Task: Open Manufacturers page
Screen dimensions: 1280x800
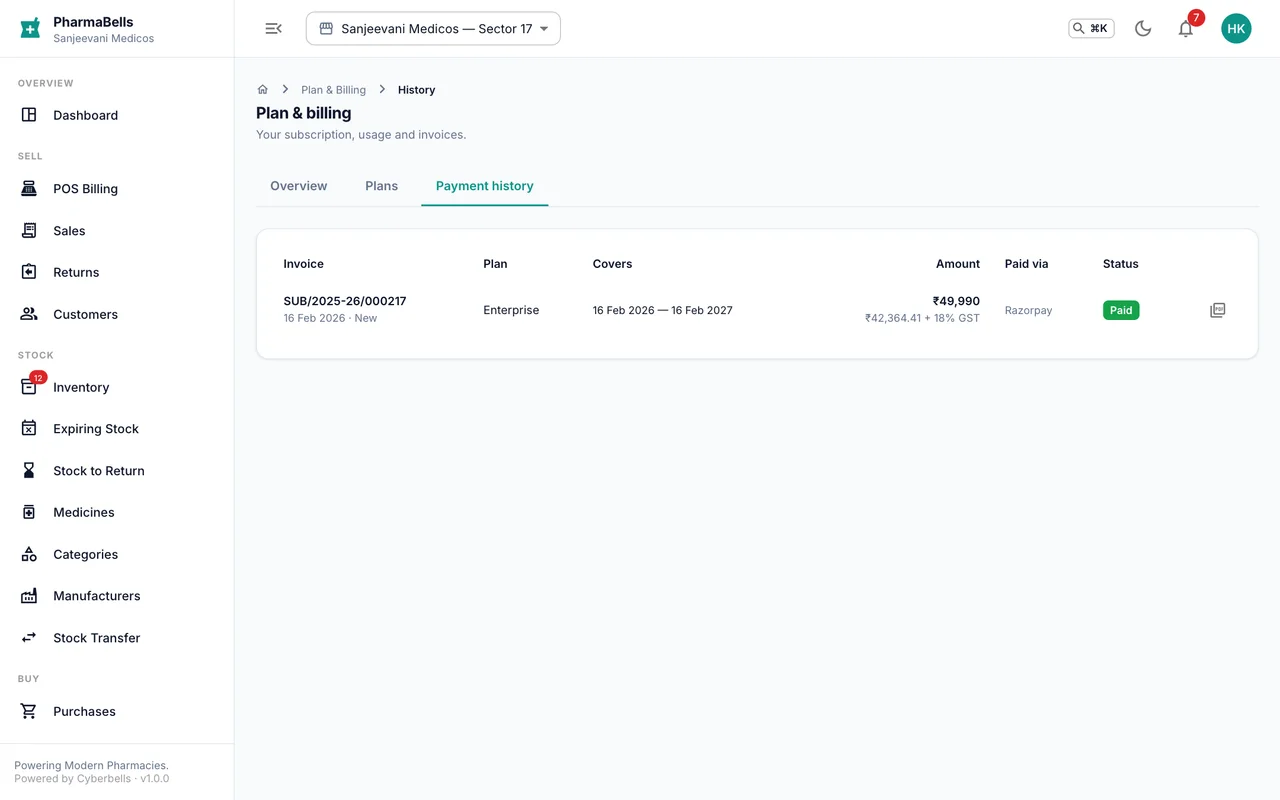Action: (117, 596)
